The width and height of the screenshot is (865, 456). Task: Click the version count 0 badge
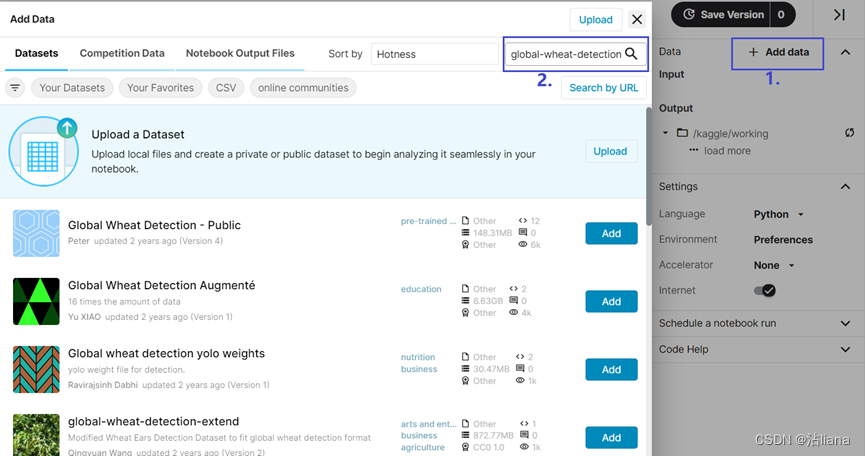coord(781,14)
